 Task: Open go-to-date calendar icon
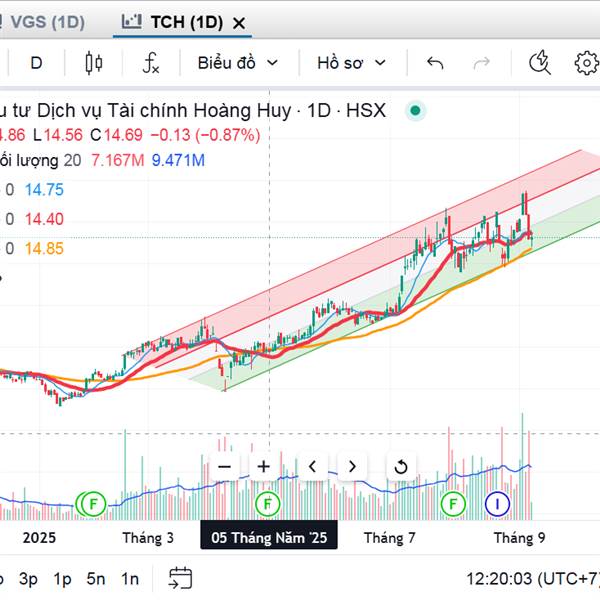(180, 577)
